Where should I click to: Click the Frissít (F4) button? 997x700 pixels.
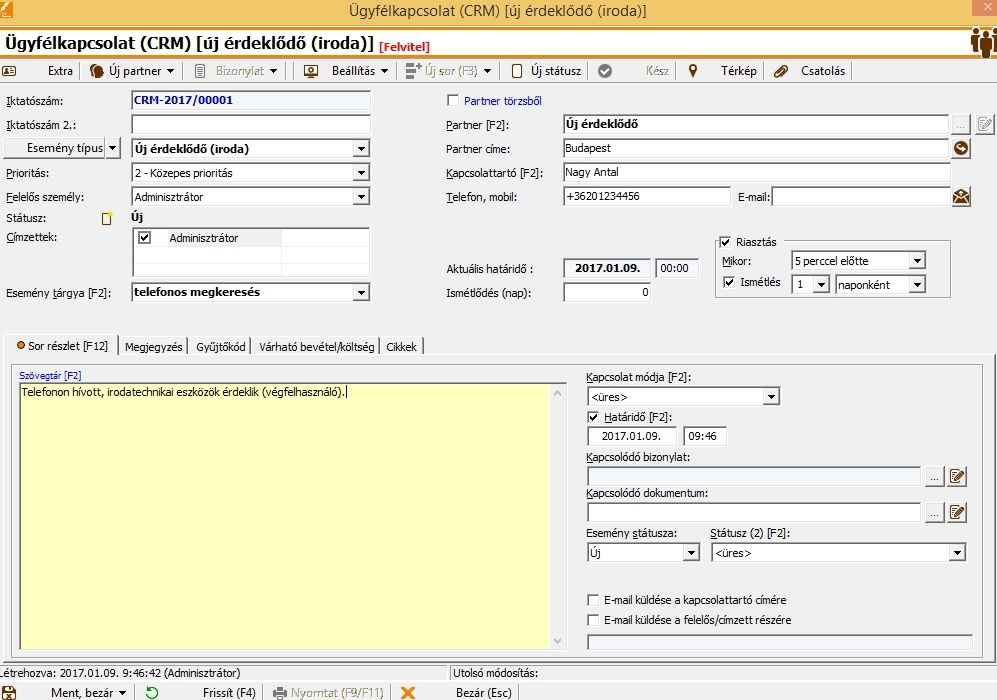coord(229,692)
